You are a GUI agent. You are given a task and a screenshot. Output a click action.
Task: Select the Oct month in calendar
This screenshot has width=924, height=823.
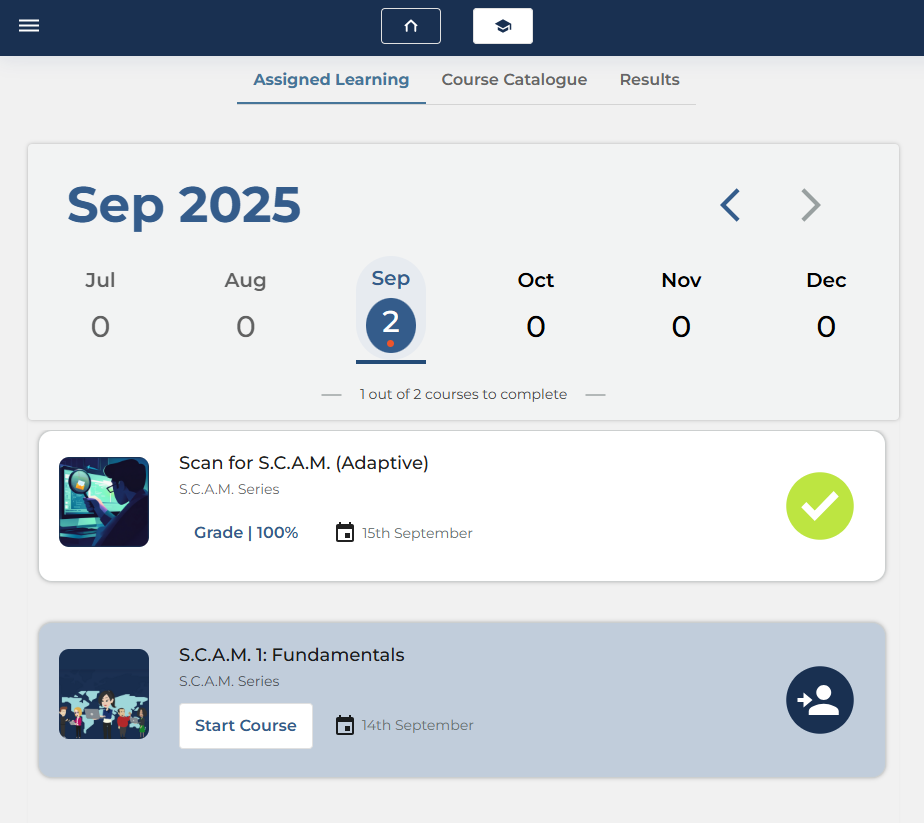click(536, 306)
